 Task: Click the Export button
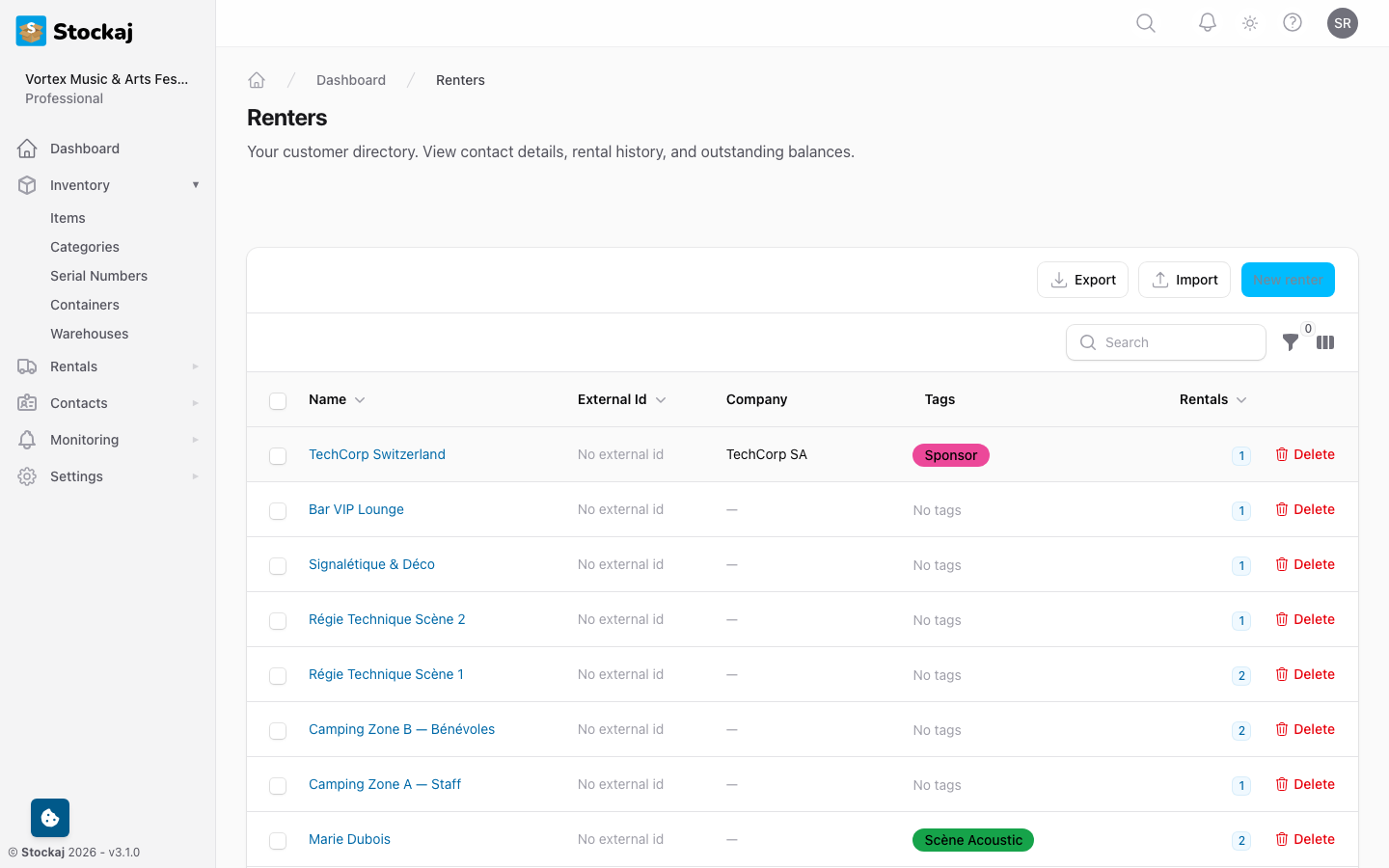[x=1082, y=280]
